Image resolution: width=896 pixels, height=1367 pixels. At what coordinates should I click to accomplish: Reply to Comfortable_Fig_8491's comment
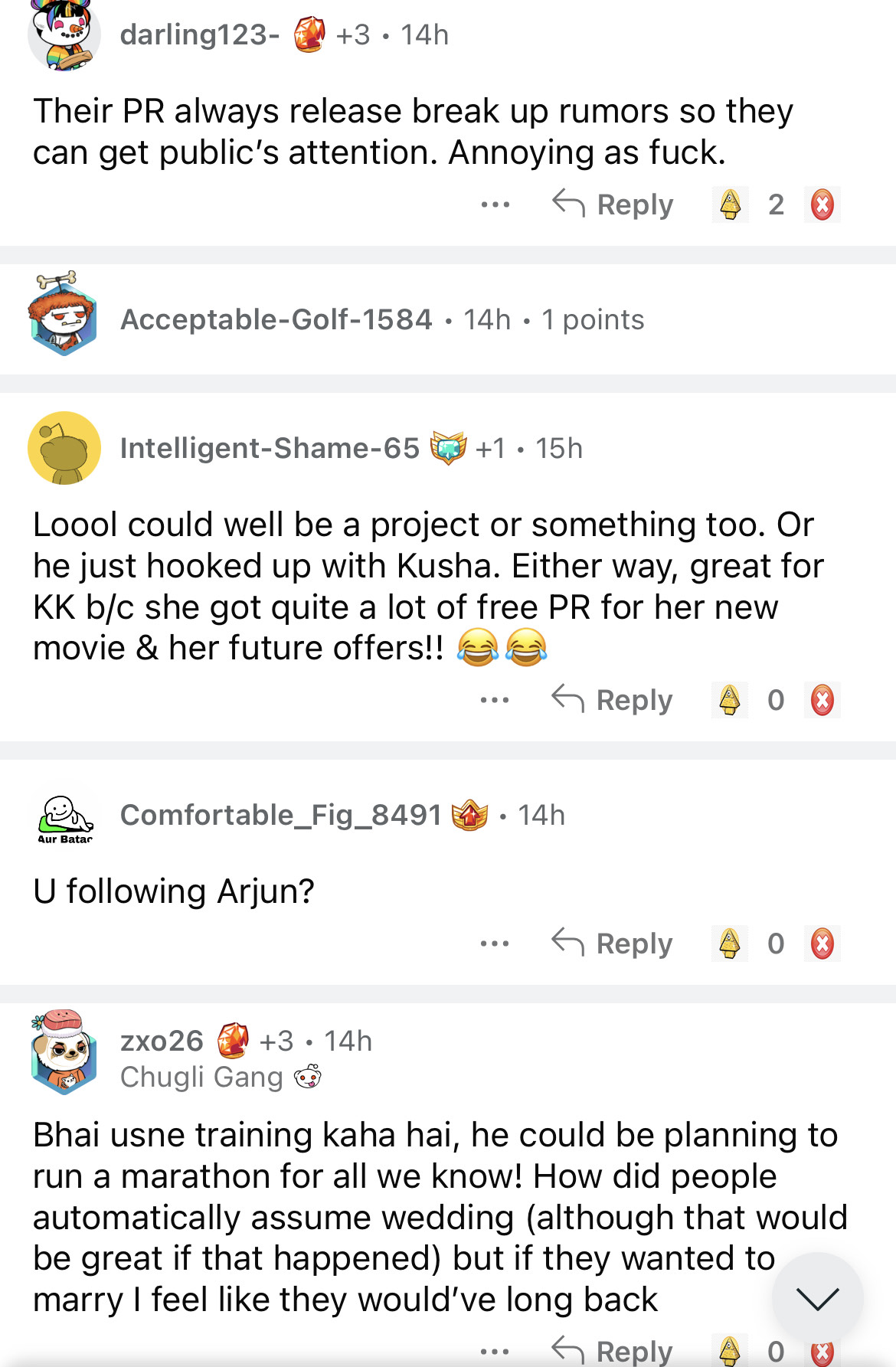click(x=613, y=943)
